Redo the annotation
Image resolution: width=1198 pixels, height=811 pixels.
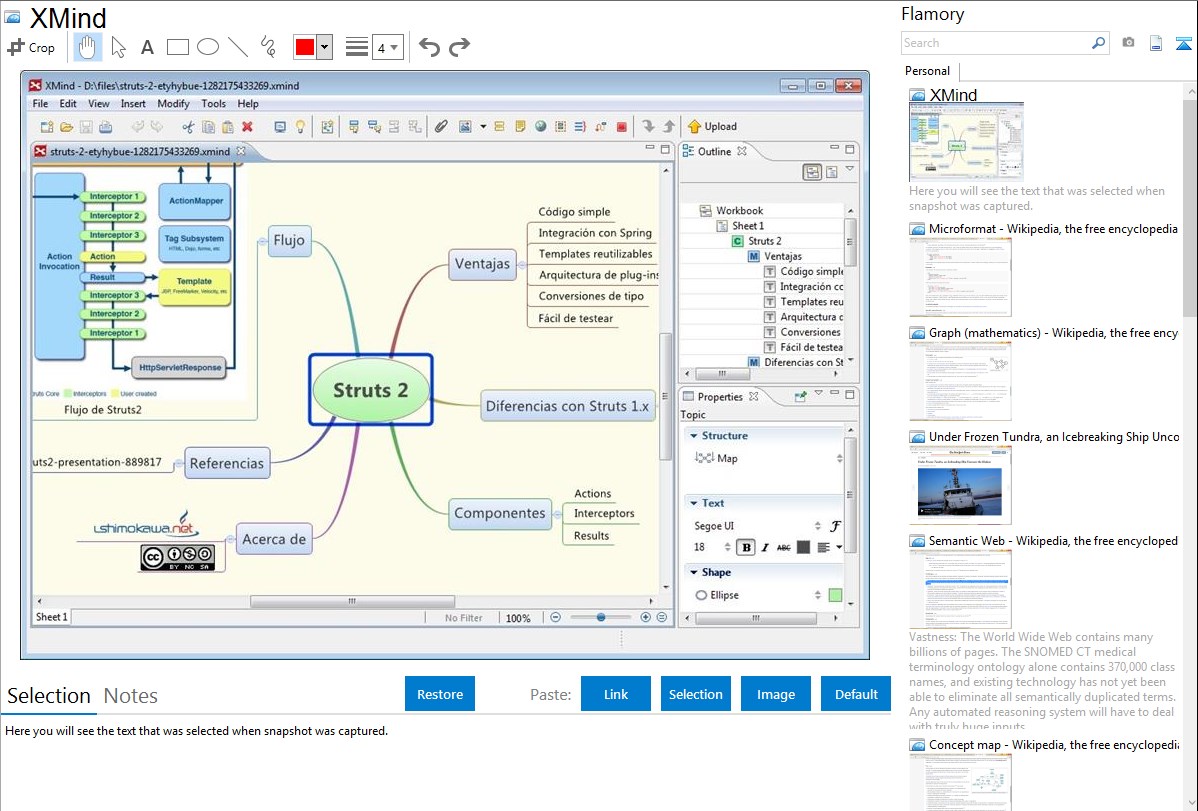[459, 47]
